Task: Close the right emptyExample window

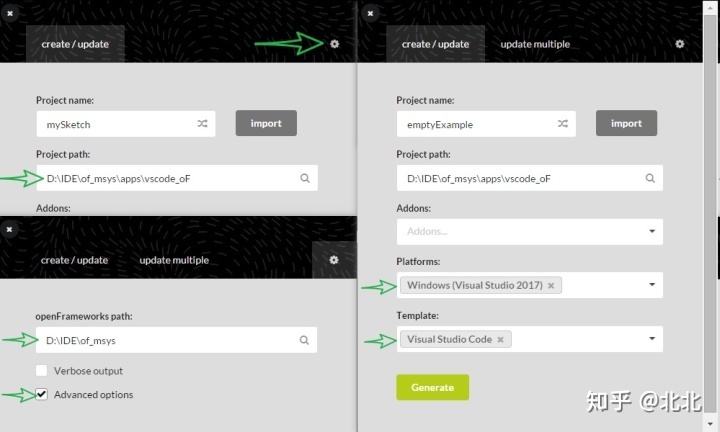Action: pyautogui.click(x=370, y=13)
